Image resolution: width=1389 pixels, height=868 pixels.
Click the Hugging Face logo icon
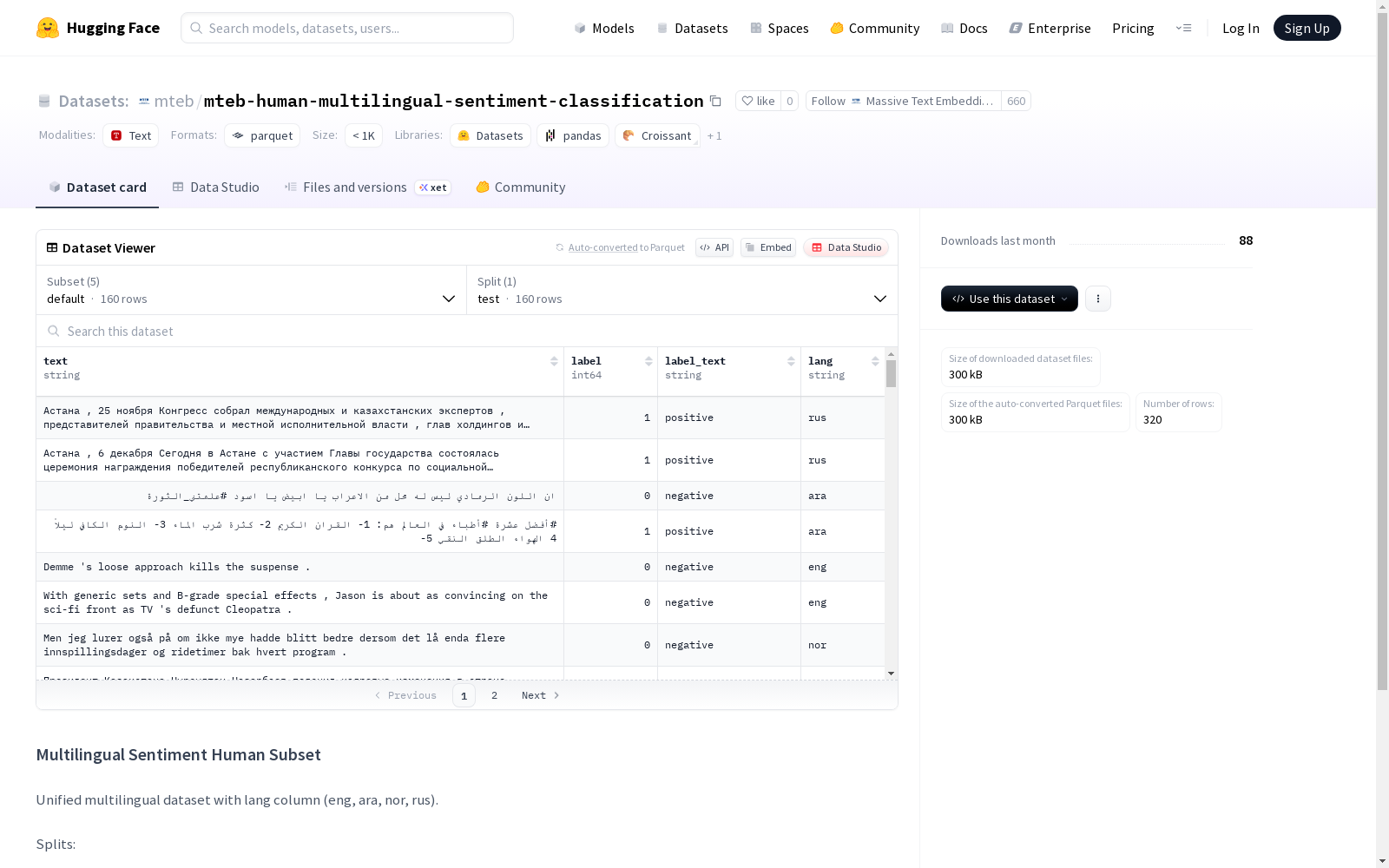coord(48,28)
